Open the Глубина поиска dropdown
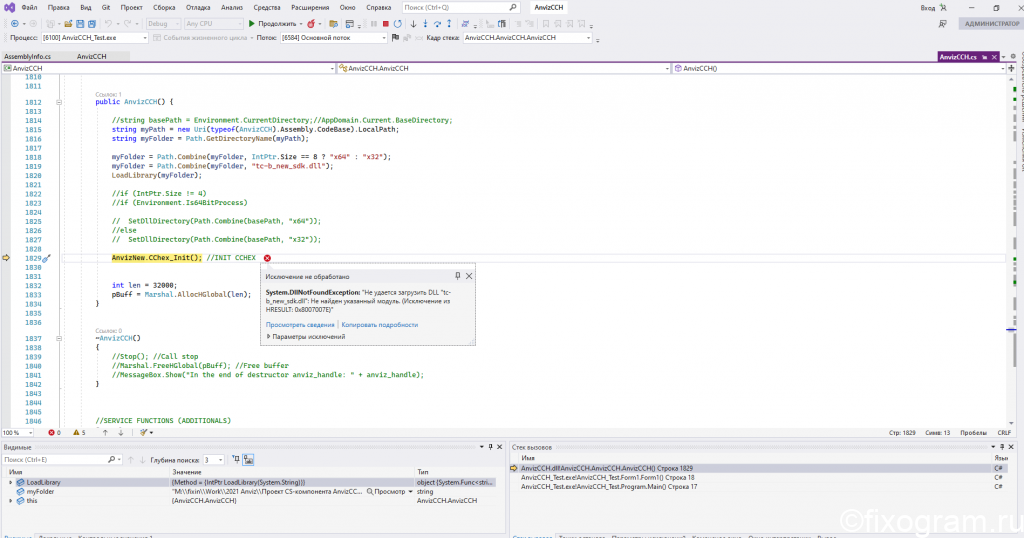The width and height of the screenshot is (1024, 538). coord(214,460)
